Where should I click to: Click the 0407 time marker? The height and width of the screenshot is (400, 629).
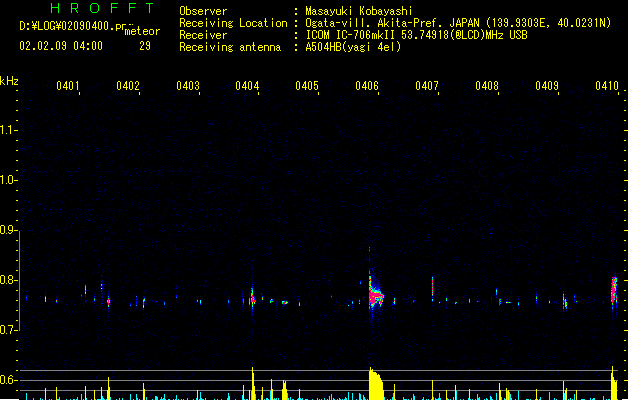pos(427,86)
